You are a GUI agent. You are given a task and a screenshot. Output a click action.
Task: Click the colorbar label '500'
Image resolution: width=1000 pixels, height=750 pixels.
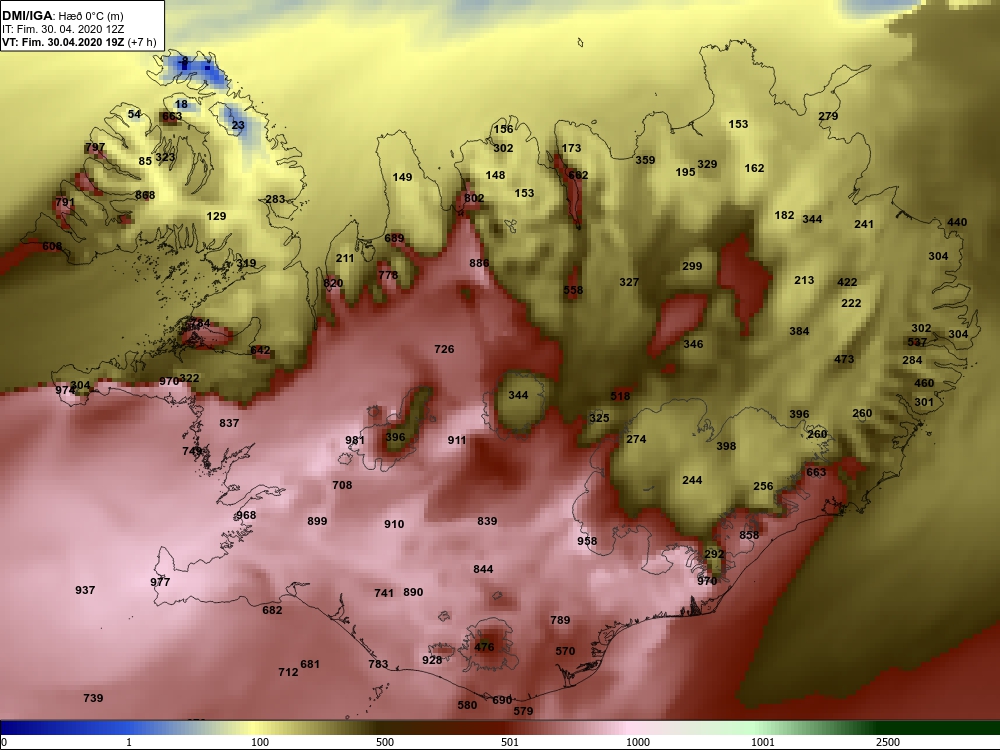tap(385, 742)
